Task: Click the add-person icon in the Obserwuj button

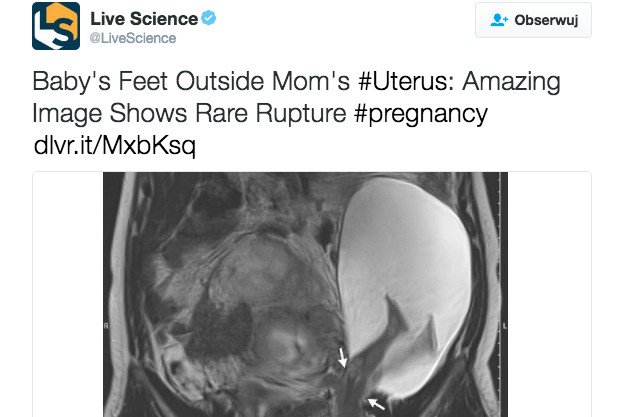Action: [500, 20]
